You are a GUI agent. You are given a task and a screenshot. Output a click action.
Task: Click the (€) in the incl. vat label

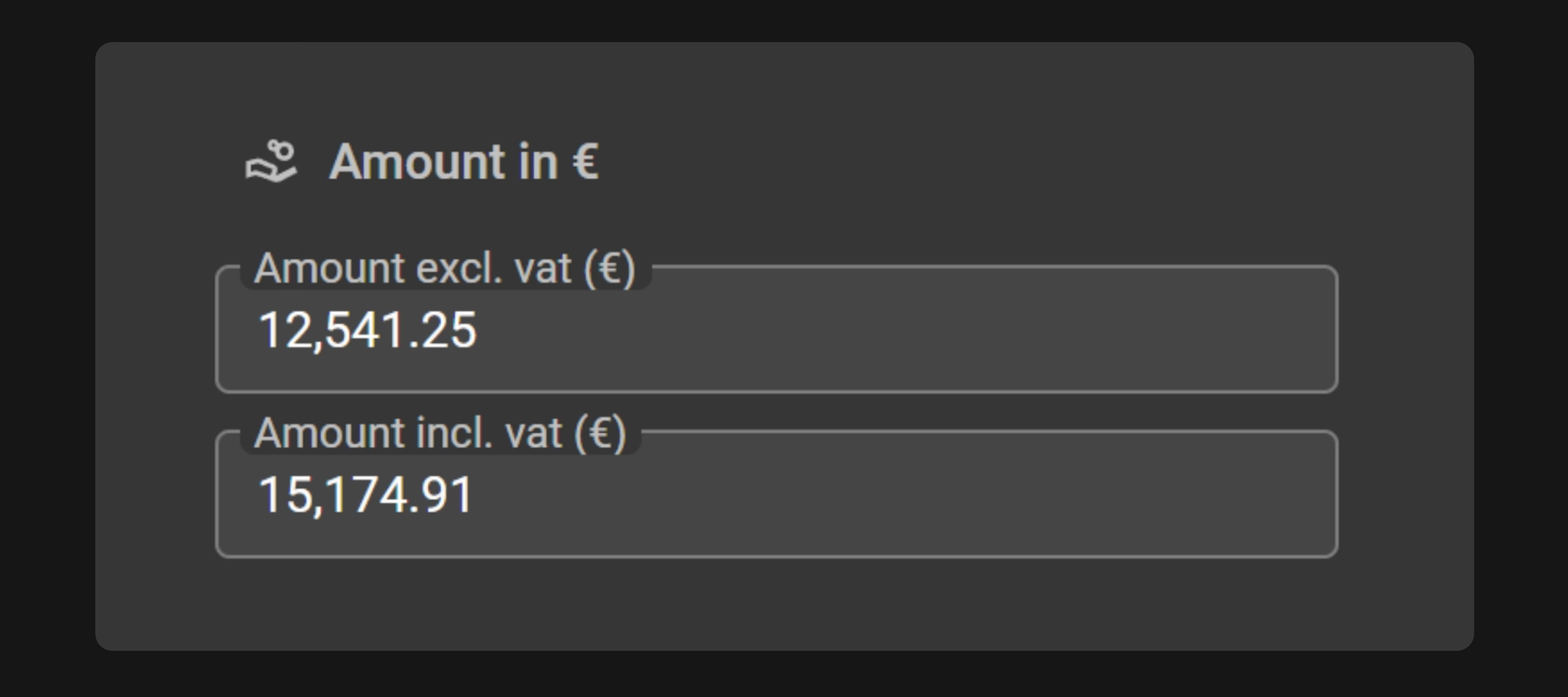tap(601, 434)
